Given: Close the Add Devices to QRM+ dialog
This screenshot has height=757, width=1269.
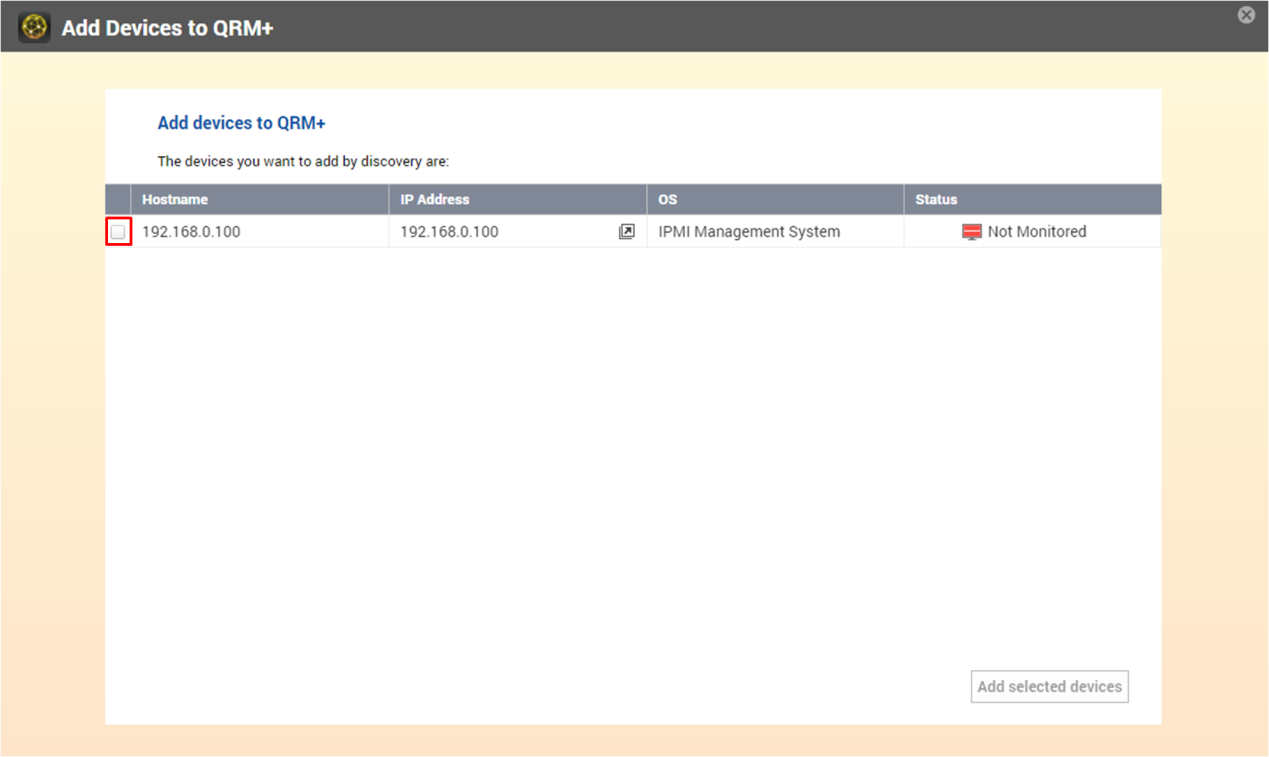Looking at the screenshot, I should click(x=1246, y=15).
